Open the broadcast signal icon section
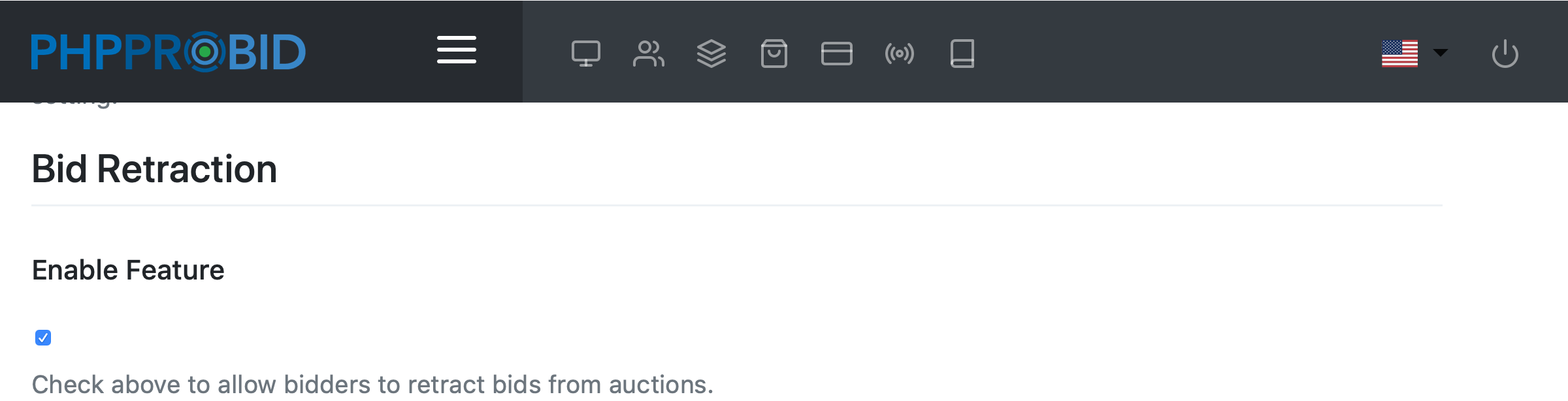The width and height of the screenshot is (1568, 401). point(899,54)
